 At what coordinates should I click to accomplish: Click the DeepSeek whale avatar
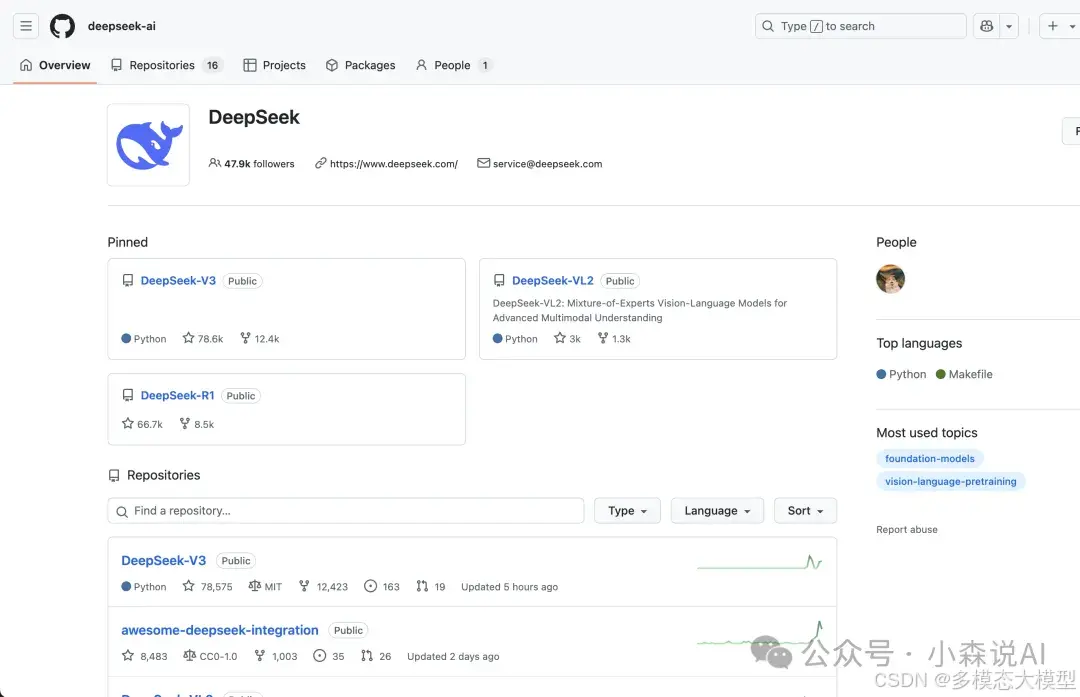click(148, 145)
